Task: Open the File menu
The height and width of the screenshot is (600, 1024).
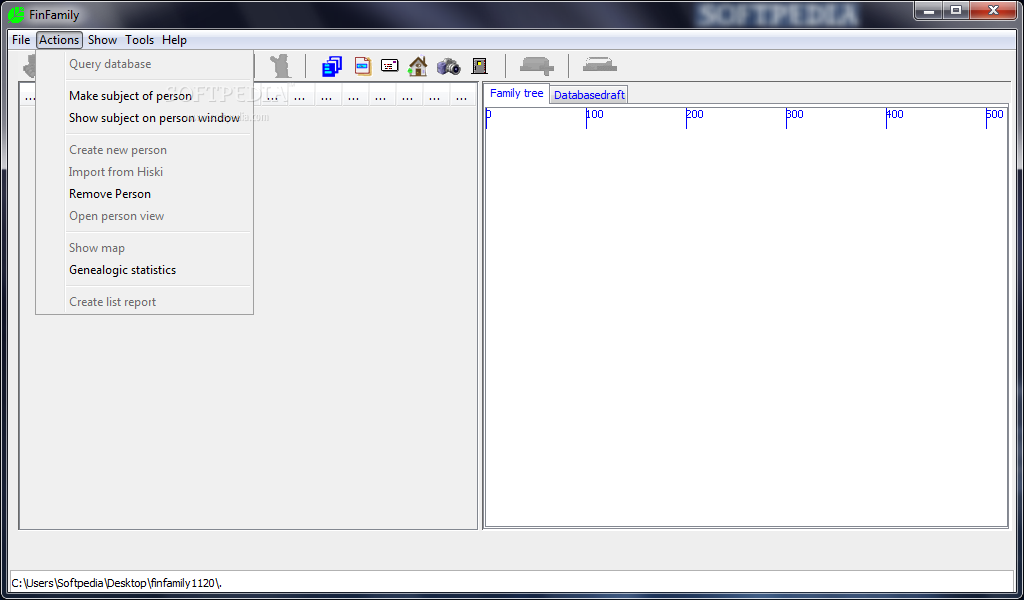Action: click(x=21, y=40)
